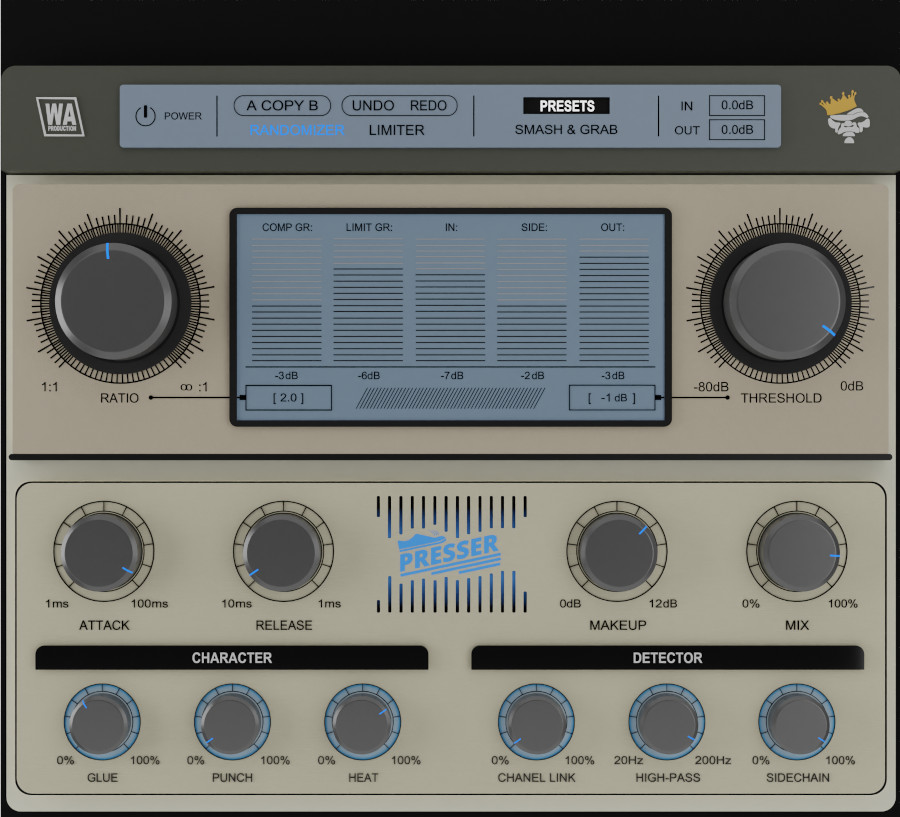Click the -80dB threshold minimum label
The height and width of the screenshot is (817, 900).
711,387
